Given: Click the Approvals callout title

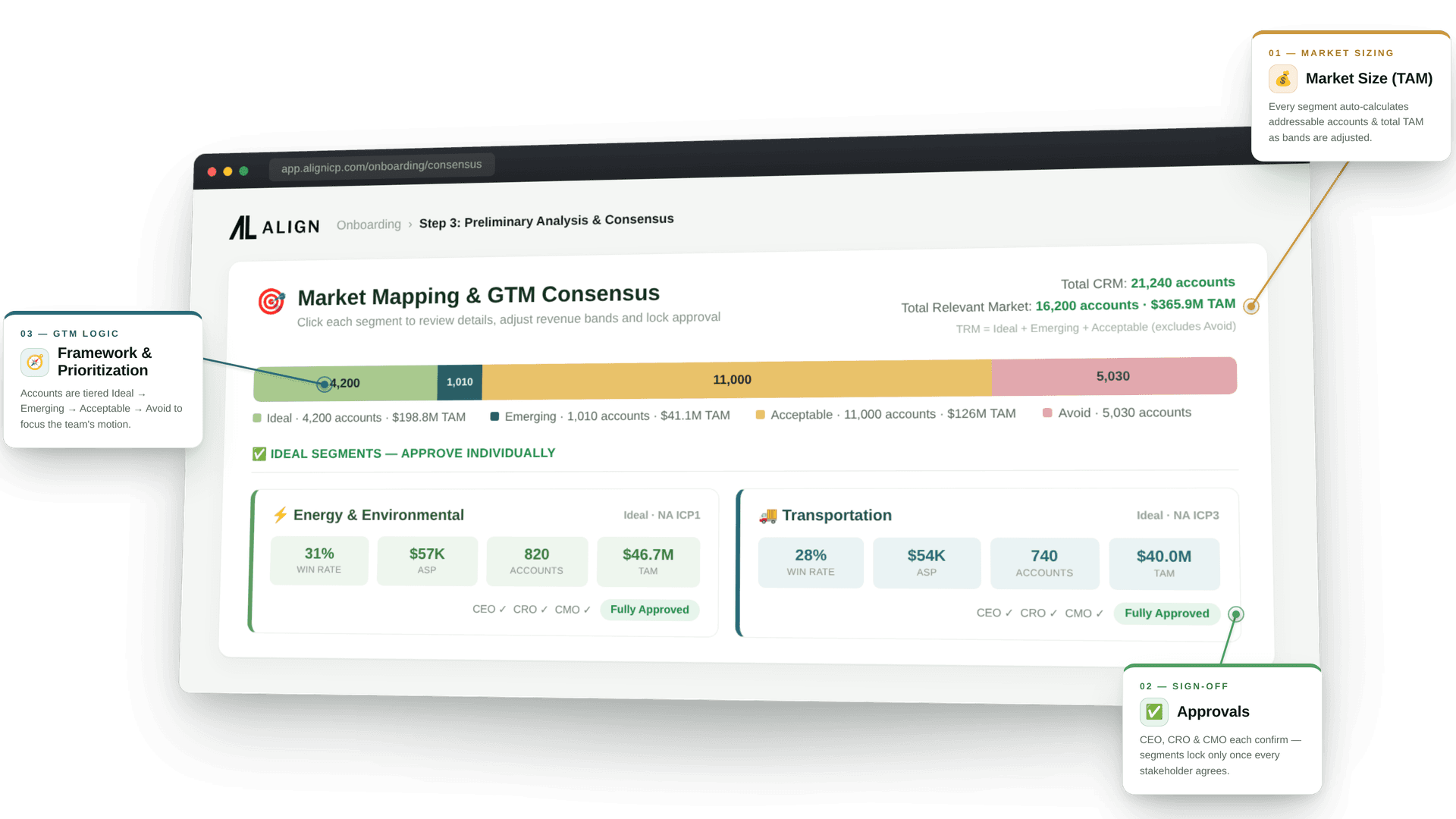Looking at the screenshot, I should click(x=1213, y=712).
